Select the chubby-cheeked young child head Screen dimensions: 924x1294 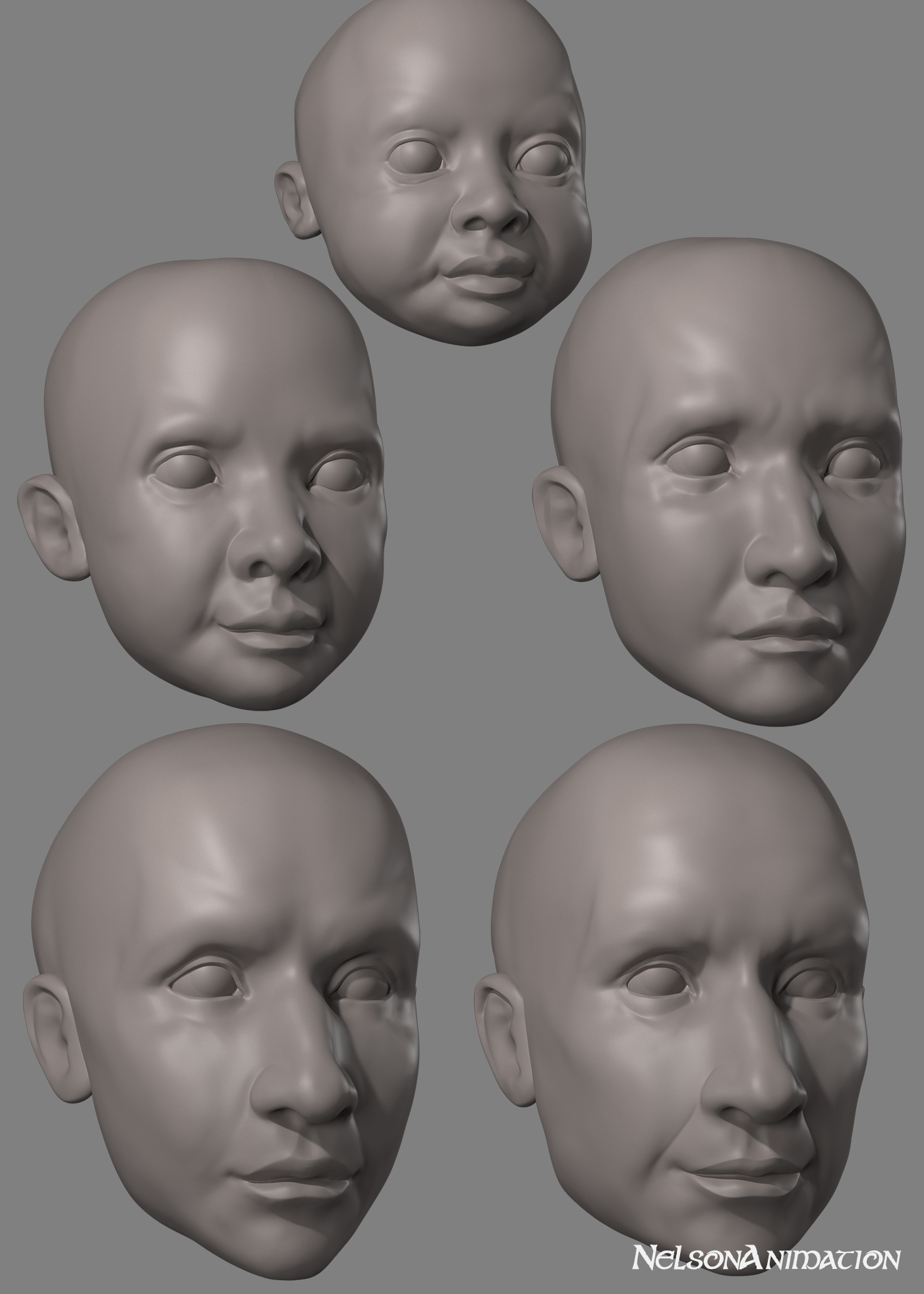[202, 486]
